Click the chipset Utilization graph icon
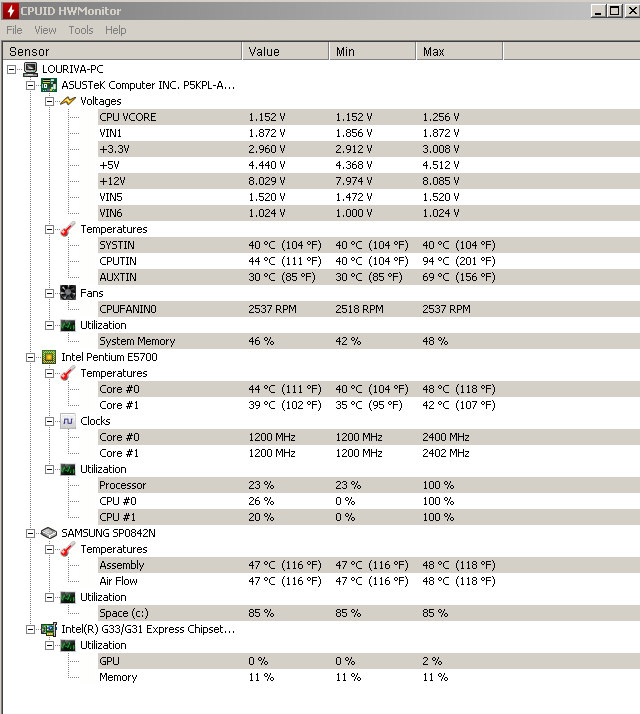This screenshot has width=640, height=714. tap(68, 645)
